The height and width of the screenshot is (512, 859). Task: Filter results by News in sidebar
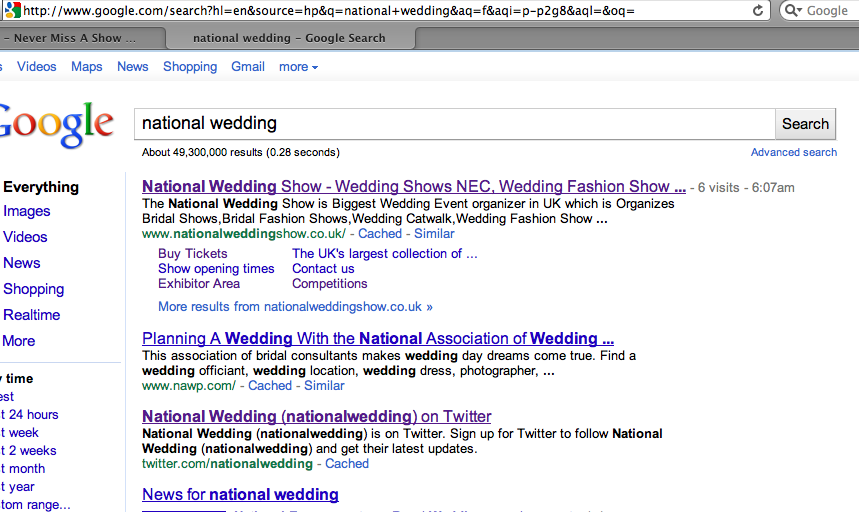[22, 263]
